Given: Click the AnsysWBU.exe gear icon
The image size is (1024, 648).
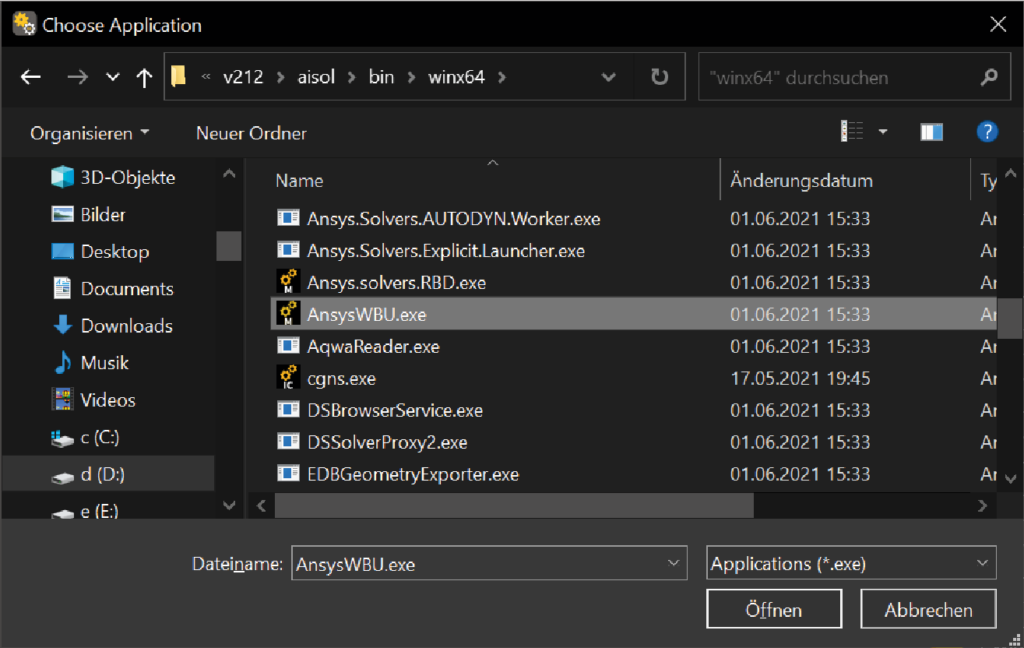Looking at the screenshot, I should 288,314.
